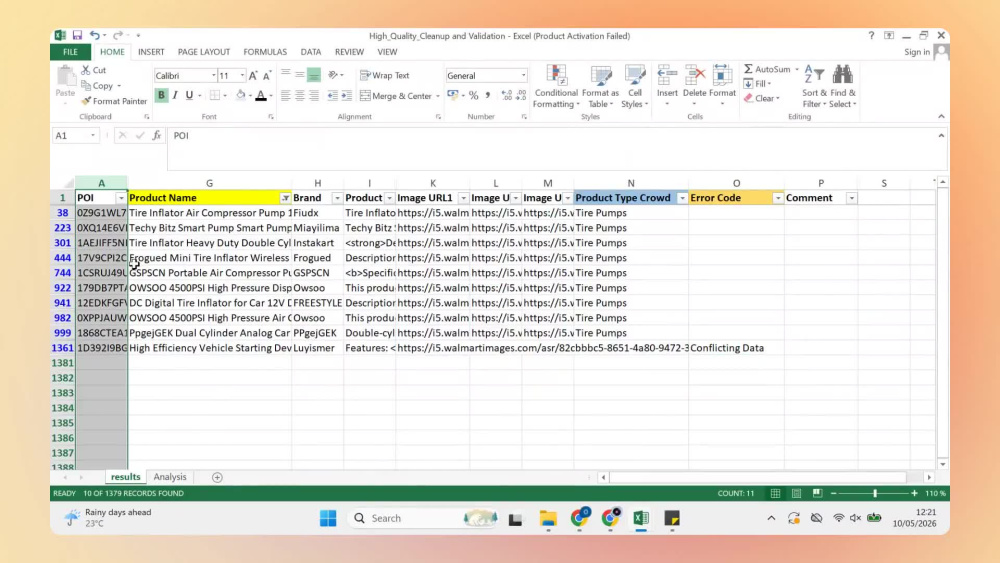The height and width of the screenshot is (563, 1000).
Task: Open Format as Table
Action: pyautogui.click(x=600, y=87)
